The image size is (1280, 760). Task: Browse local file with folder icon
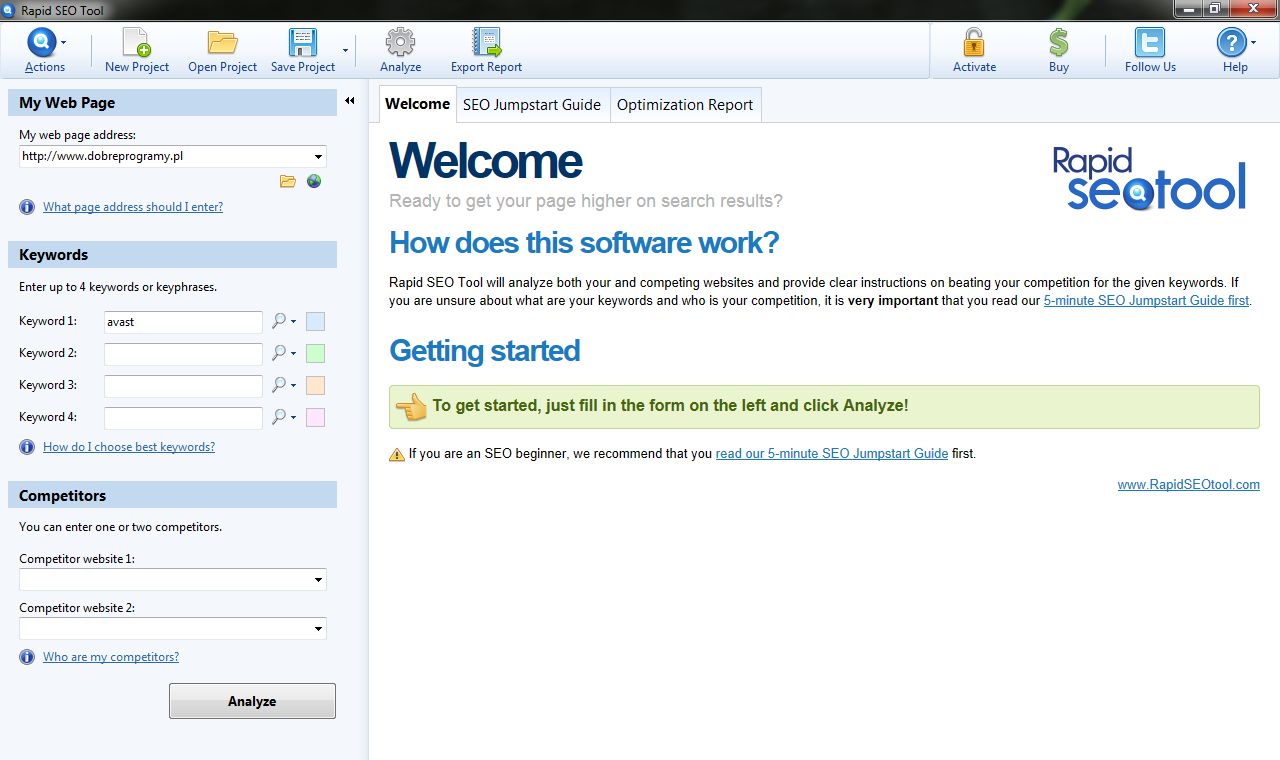(288, 181)
